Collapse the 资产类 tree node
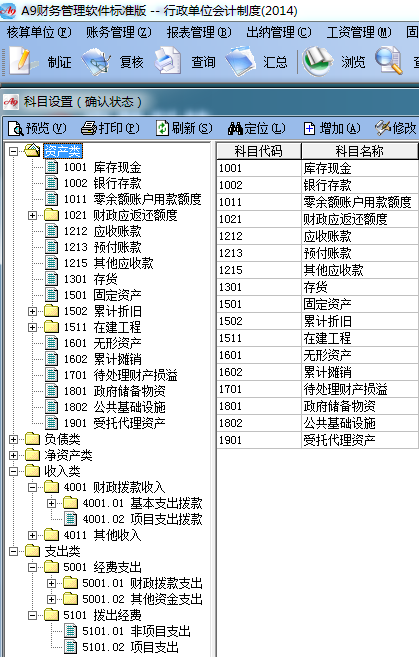Screen dimensions: 419x657 pos(13,151)
